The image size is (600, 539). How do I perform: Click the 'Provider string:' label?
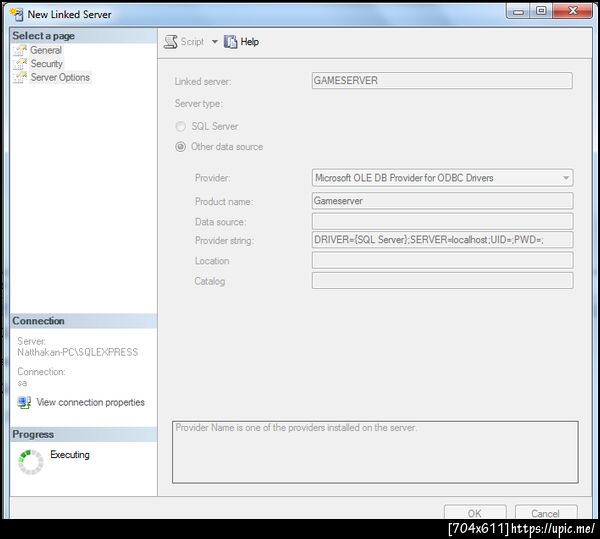pyautogui.click(x=224, y=241)
